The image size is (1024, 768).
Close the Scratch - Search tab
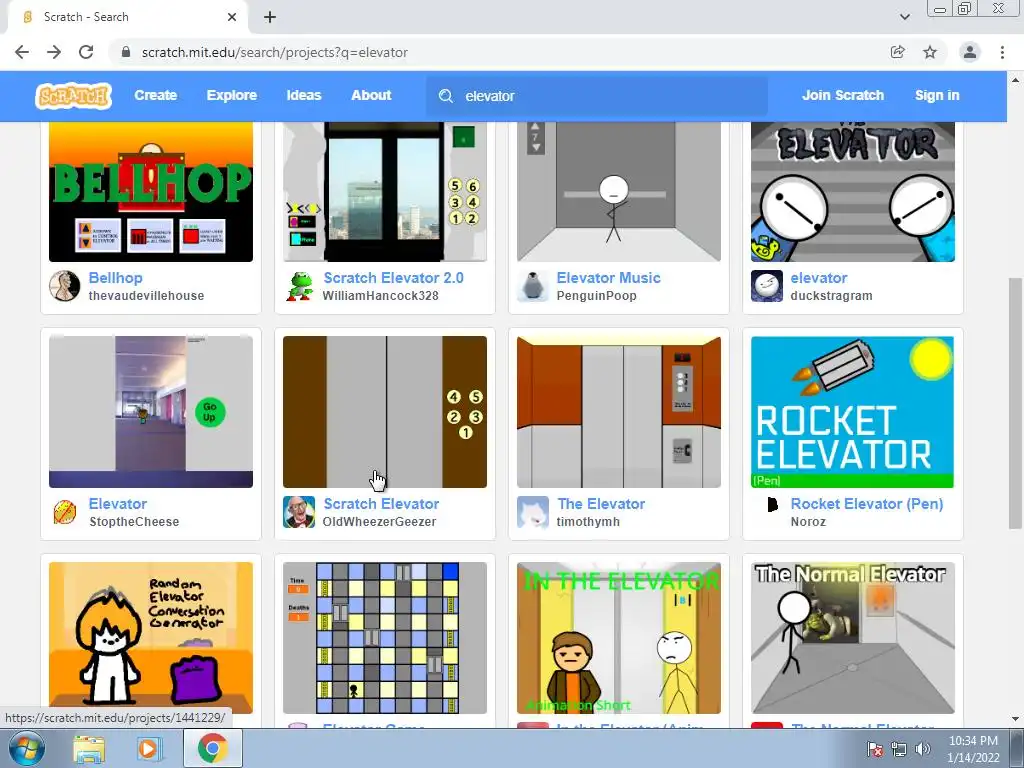[x=232, y=17]
